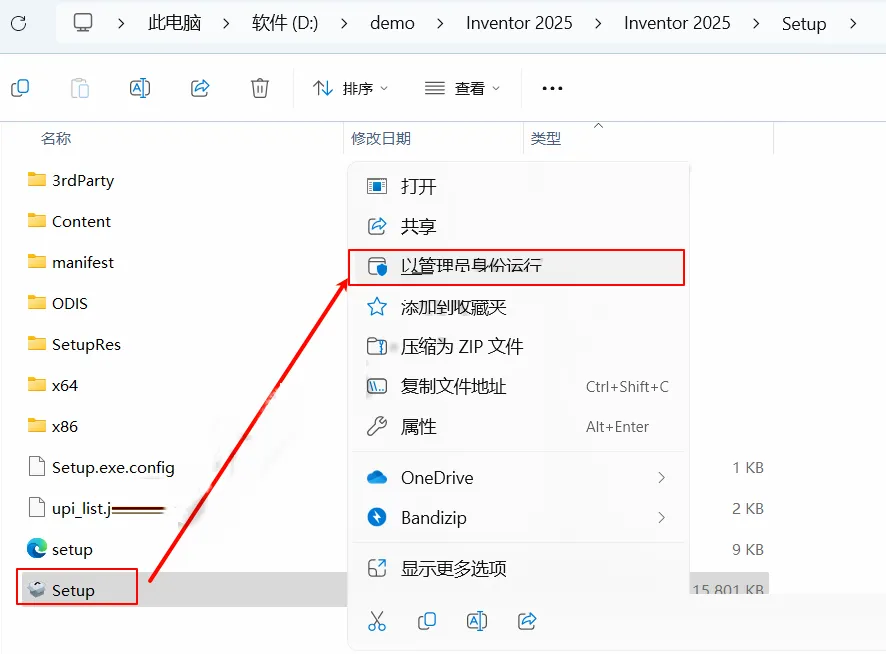Choose 复制文件地址 in context menu
Image resolution: width=886 pixels, height=654 pixels.
(x=518, y=387)
